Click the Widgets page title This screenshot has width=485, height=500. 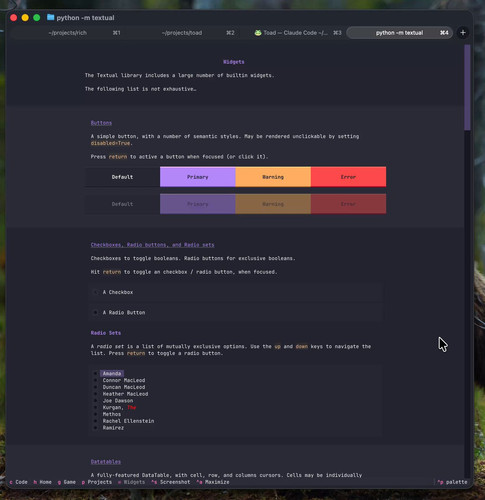(x=234, y=62)
